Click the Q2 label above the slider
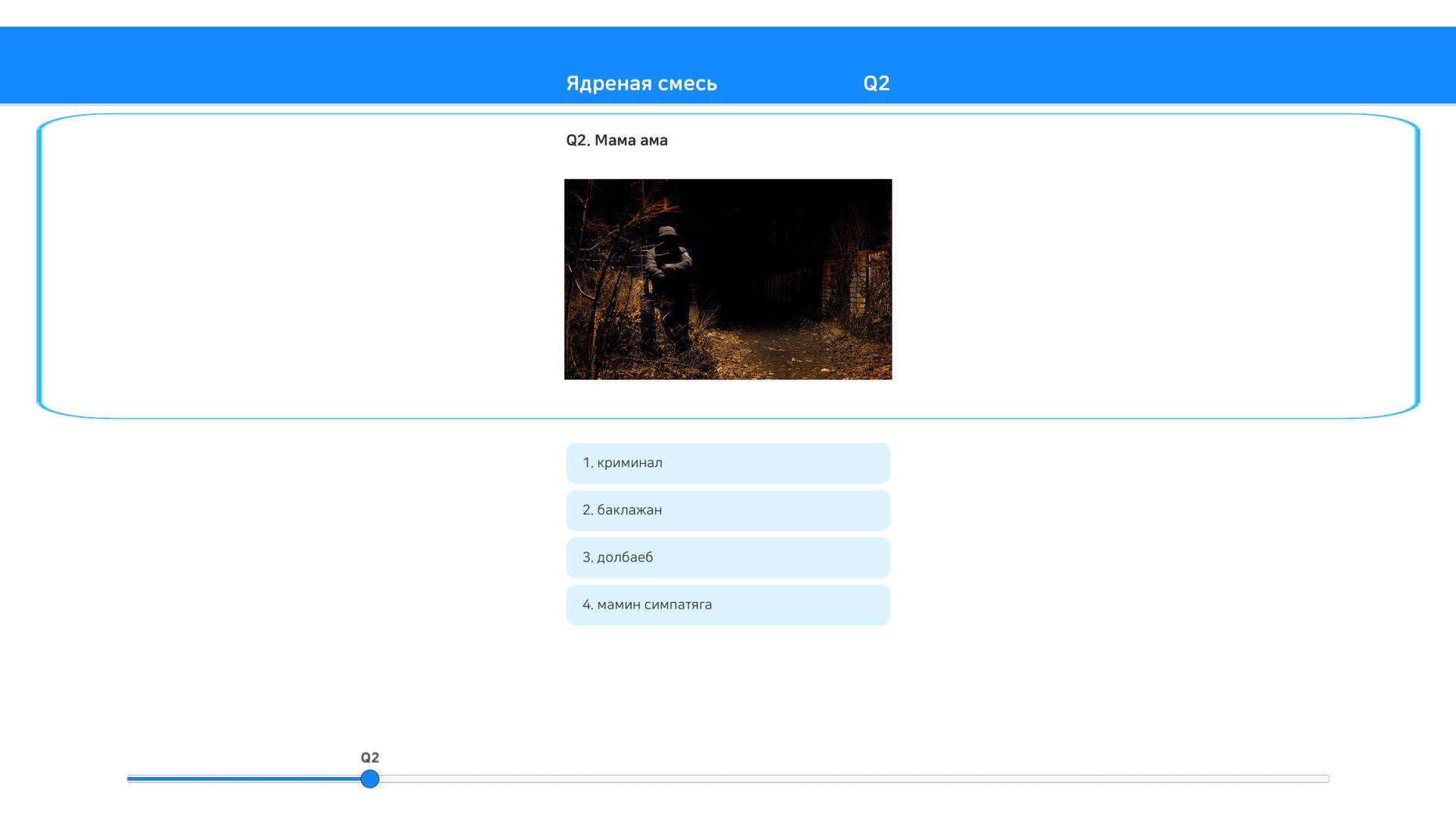The image size is (1456, 818). [369, 757]
